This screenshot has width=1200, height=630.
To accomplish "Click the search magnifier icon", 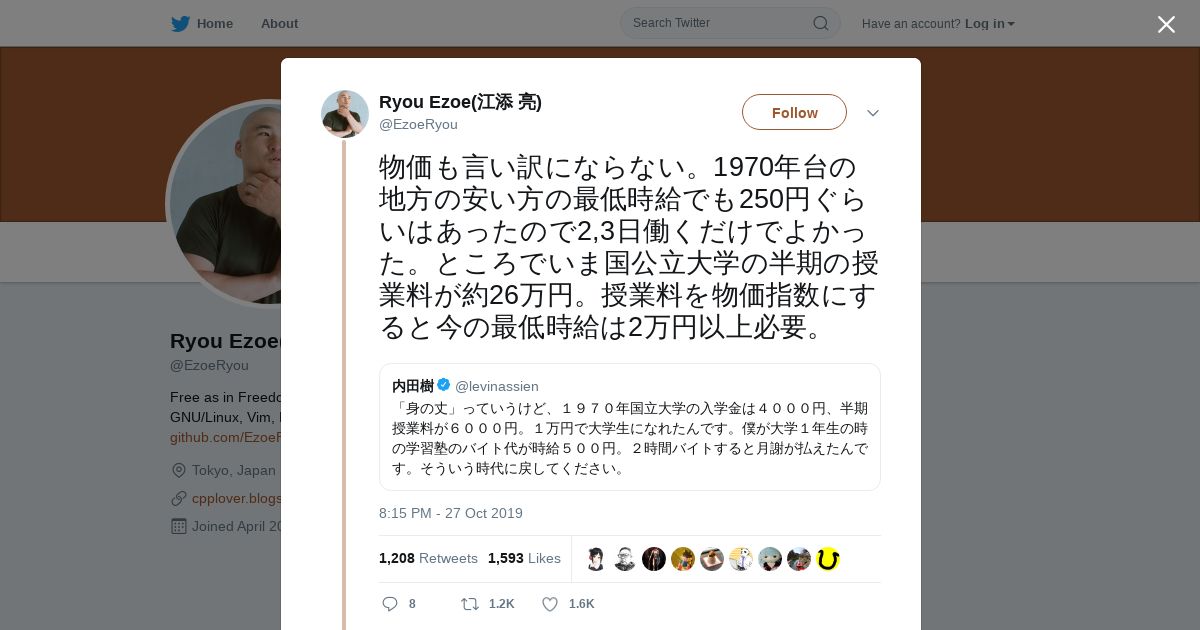I will [x=820, y=23].
